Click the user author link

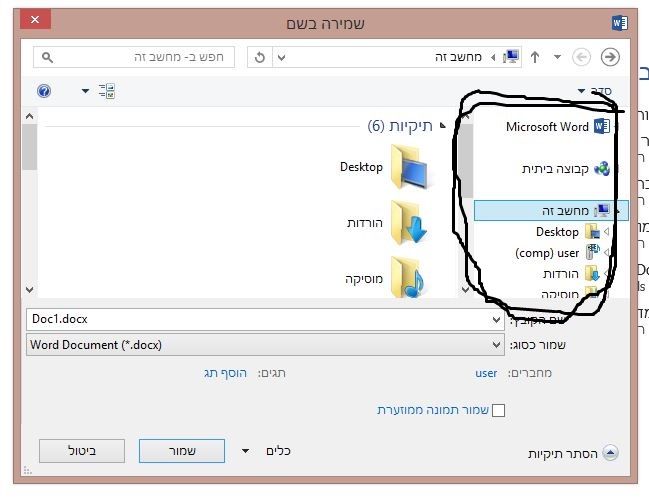(486, 373)
